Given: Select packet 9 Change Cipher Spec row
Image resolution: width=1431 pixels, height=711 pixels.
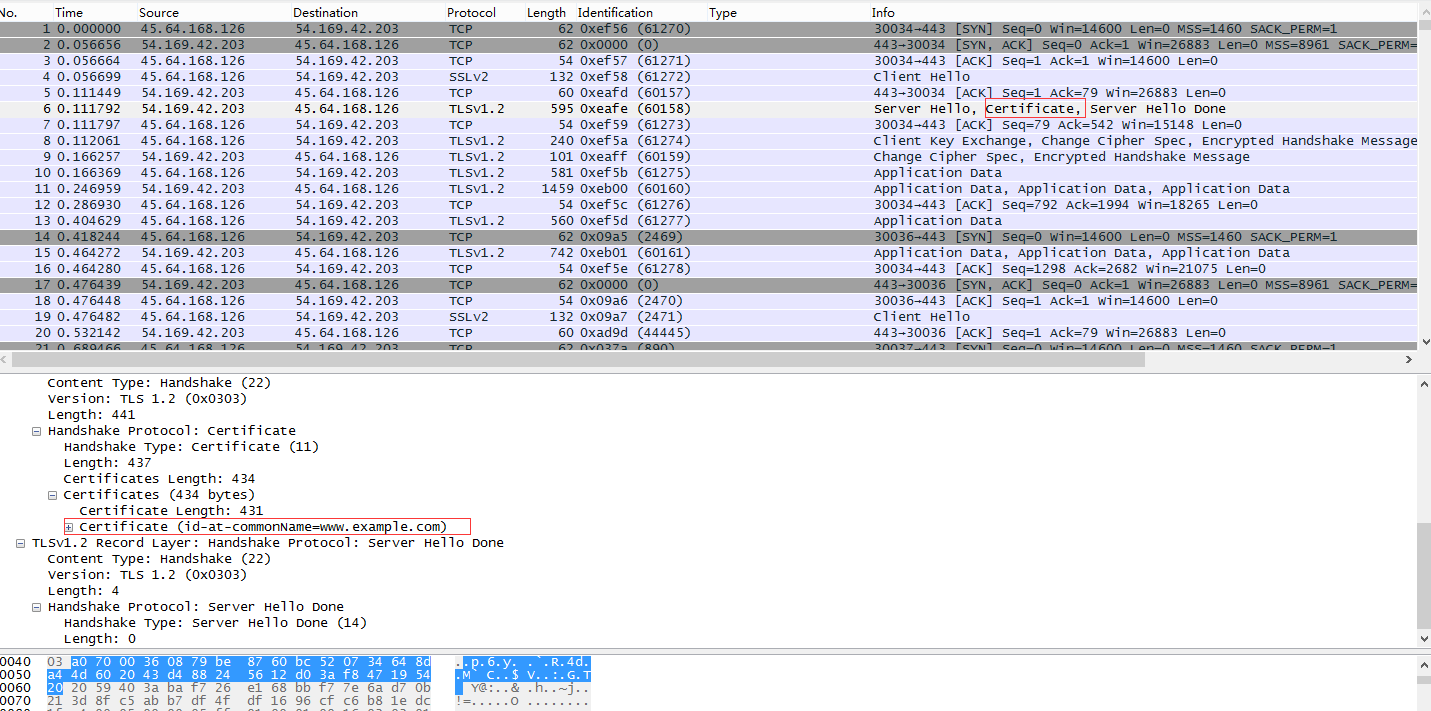Looking at the screenshot, I should [x=708, y=157].
